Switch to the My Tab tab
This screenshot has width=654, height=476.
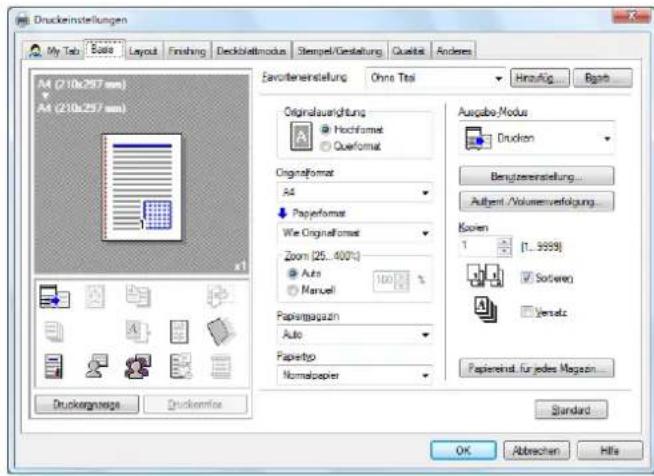(53, 51)
